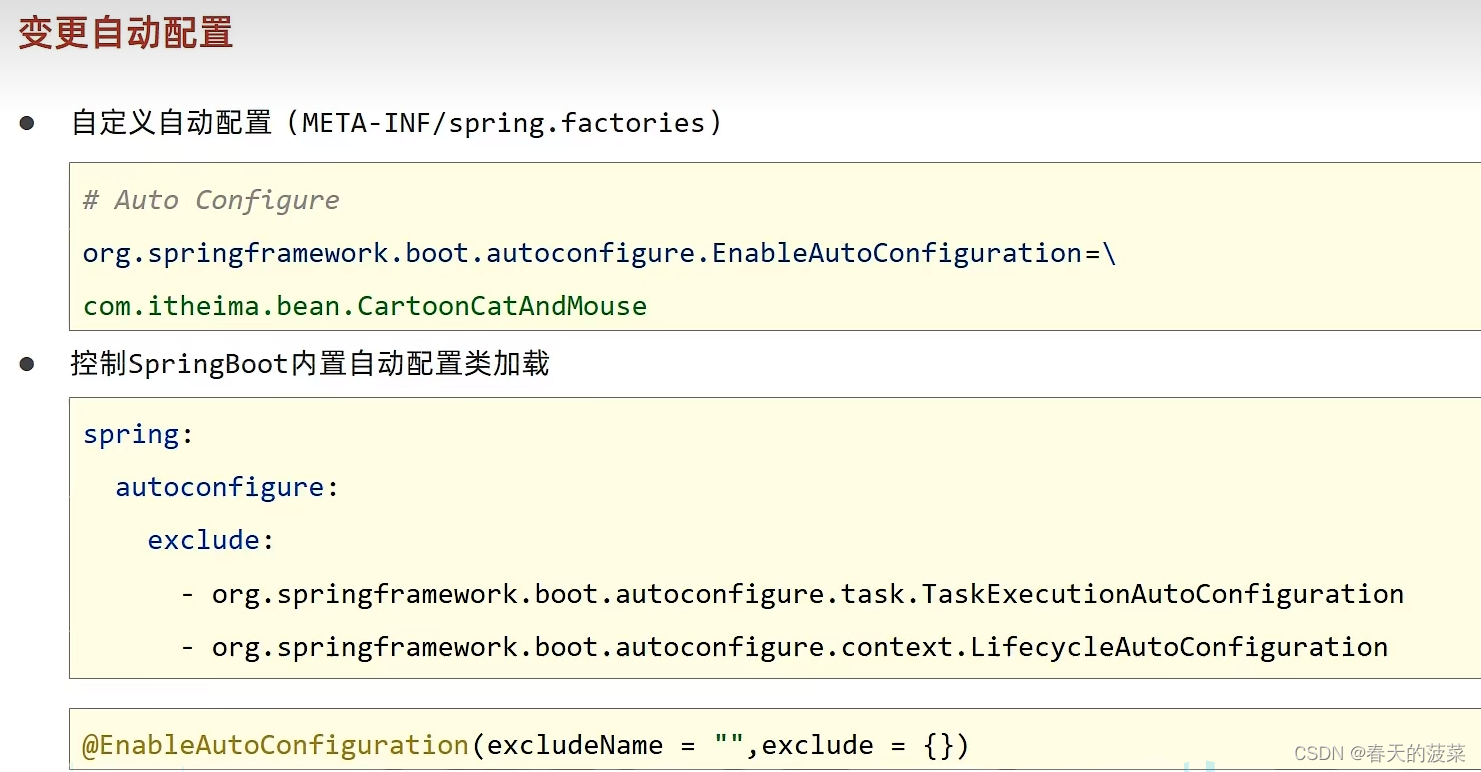
Task: Click the bullet text 自定义自动配置 (META-INF/spring.factories)
Action: [x=396, y=123]
